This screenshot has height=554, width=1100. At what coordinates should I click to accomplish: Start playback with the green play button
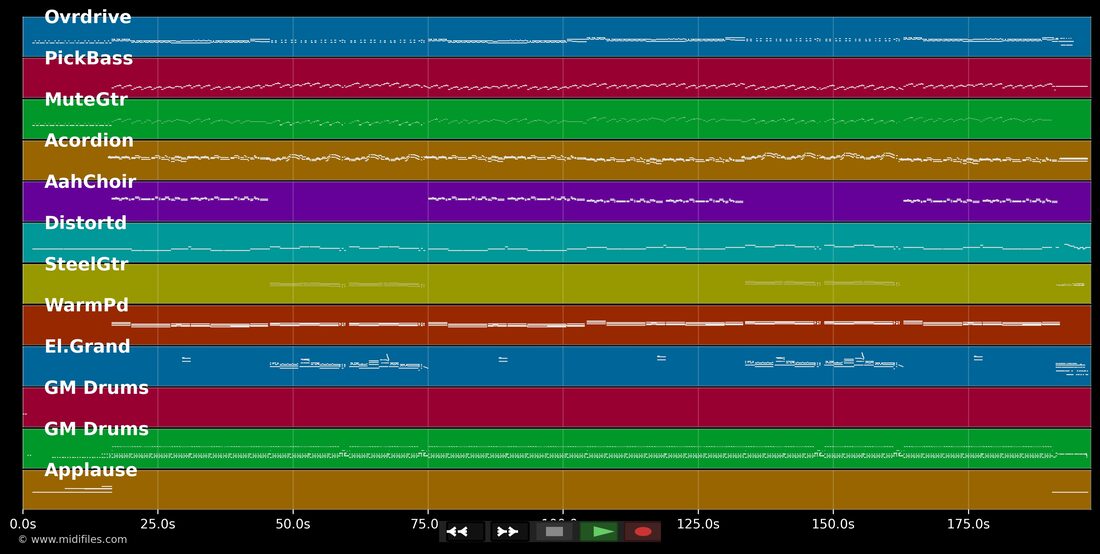point(599,532)
